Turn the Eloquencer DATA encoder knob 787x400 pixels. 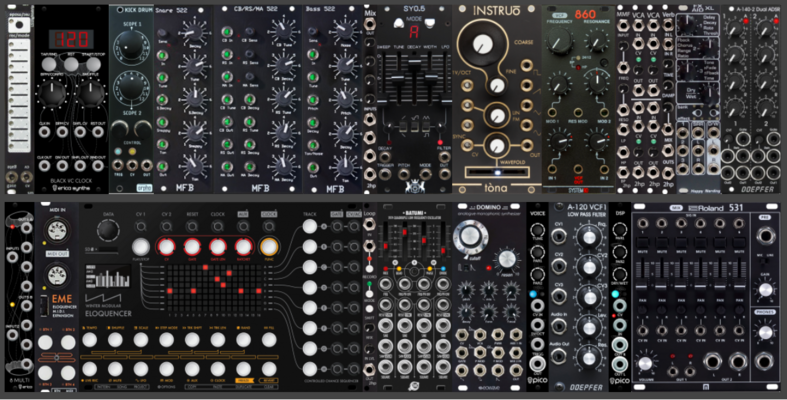108,230
